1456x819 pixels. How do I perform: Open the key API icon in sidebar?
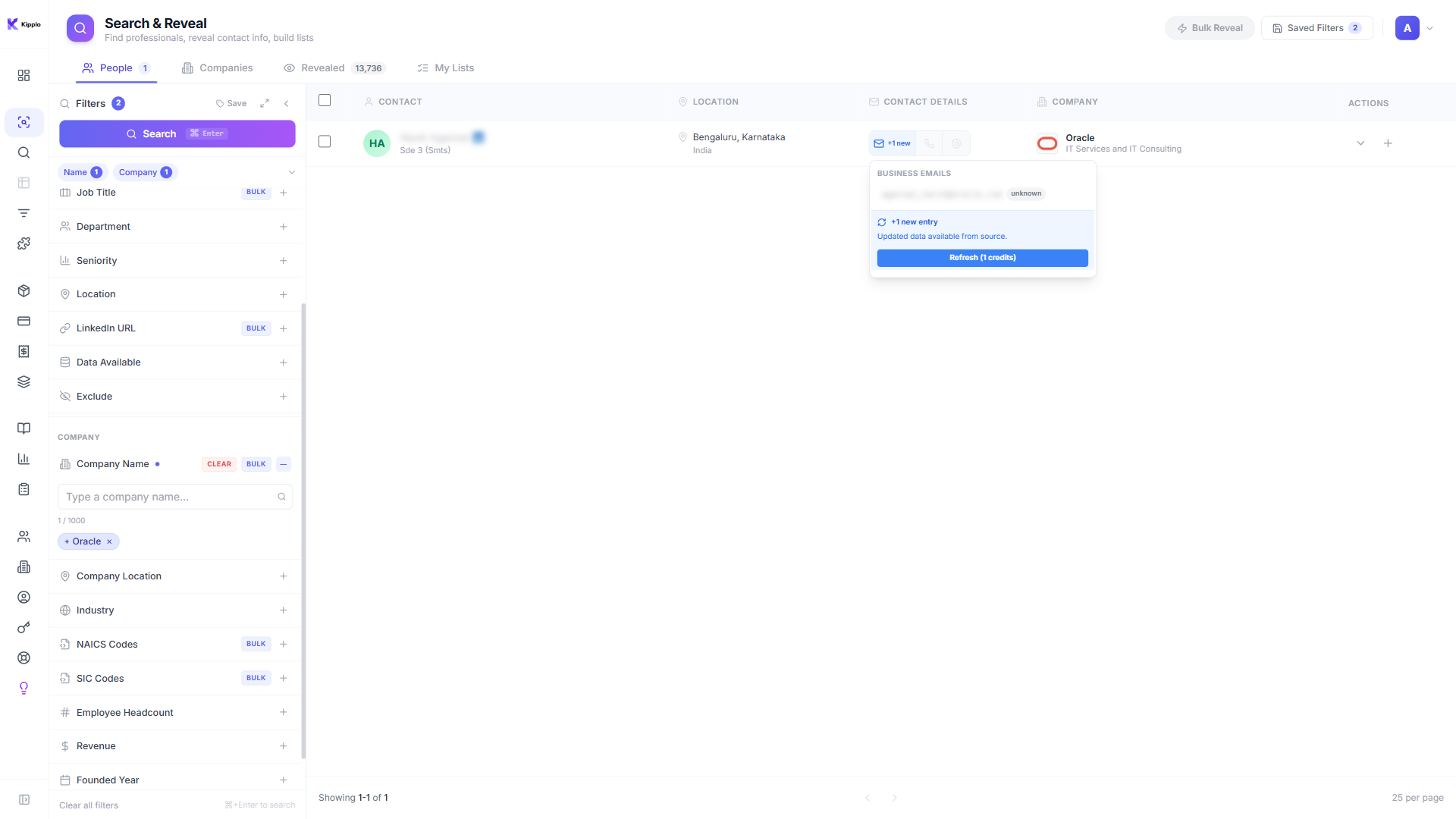(x=24, y=627)
